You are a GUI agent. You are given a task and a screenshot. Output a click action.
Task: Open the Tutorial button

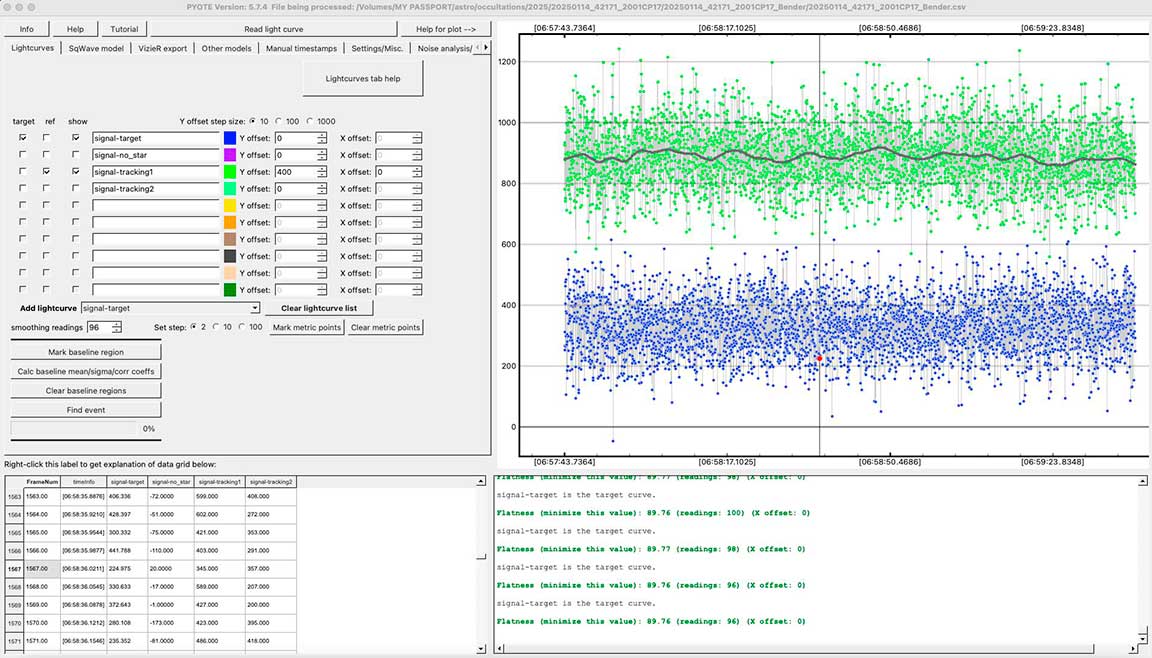[x=124, y=29]
